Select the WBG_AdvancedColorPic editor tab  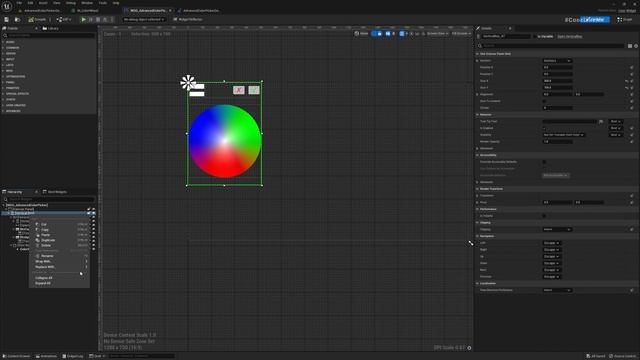(x=147, y=10)
